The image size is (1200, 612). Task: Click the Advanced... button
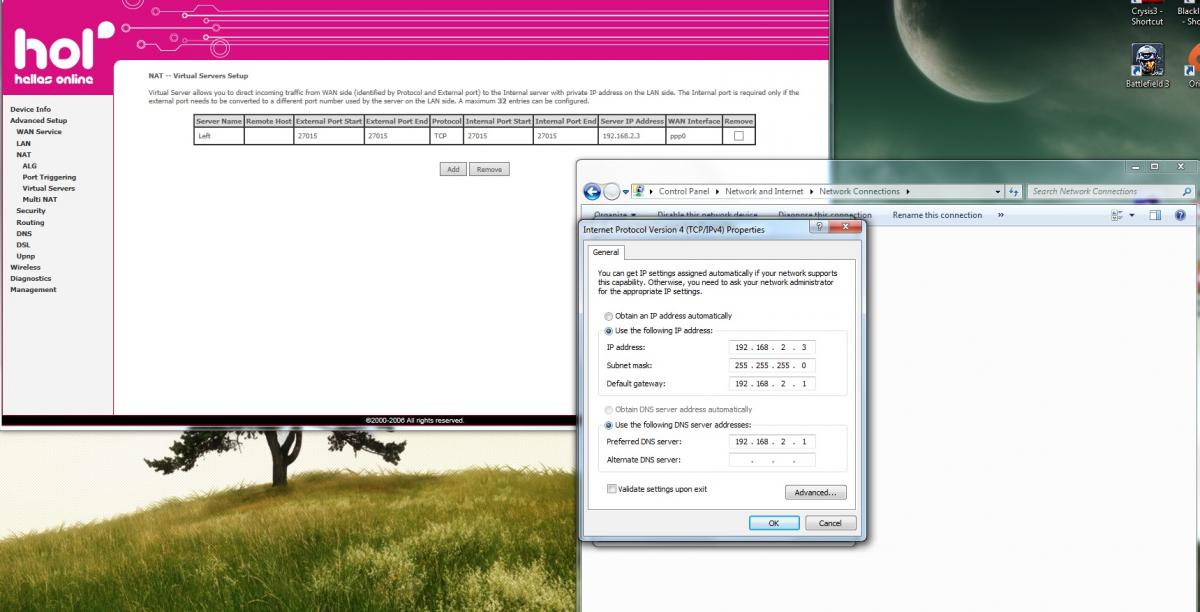[816, 493]
